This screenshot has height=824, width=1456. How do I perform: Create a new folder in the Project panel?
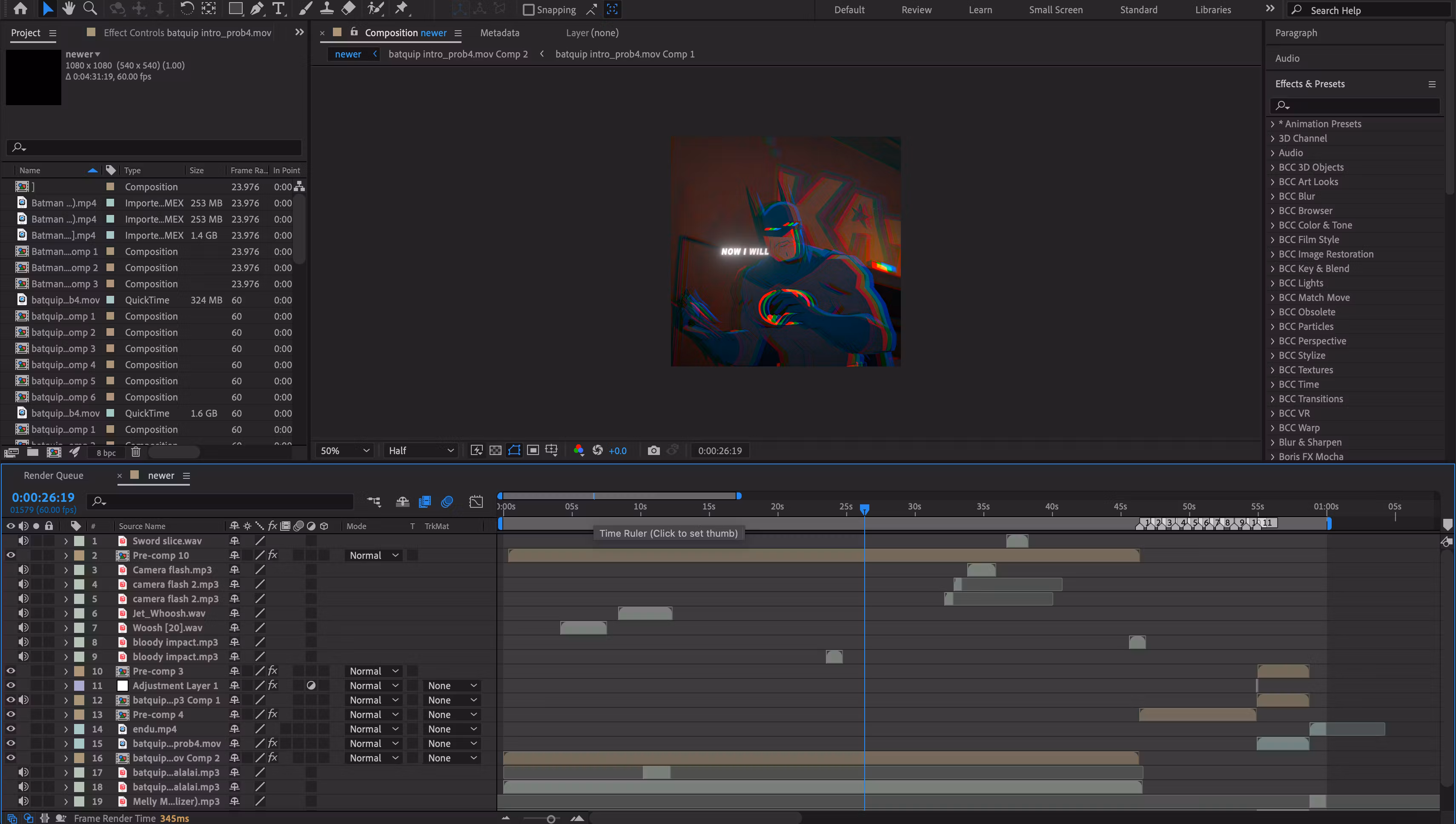pyautogui.click(x=33, y=452)
